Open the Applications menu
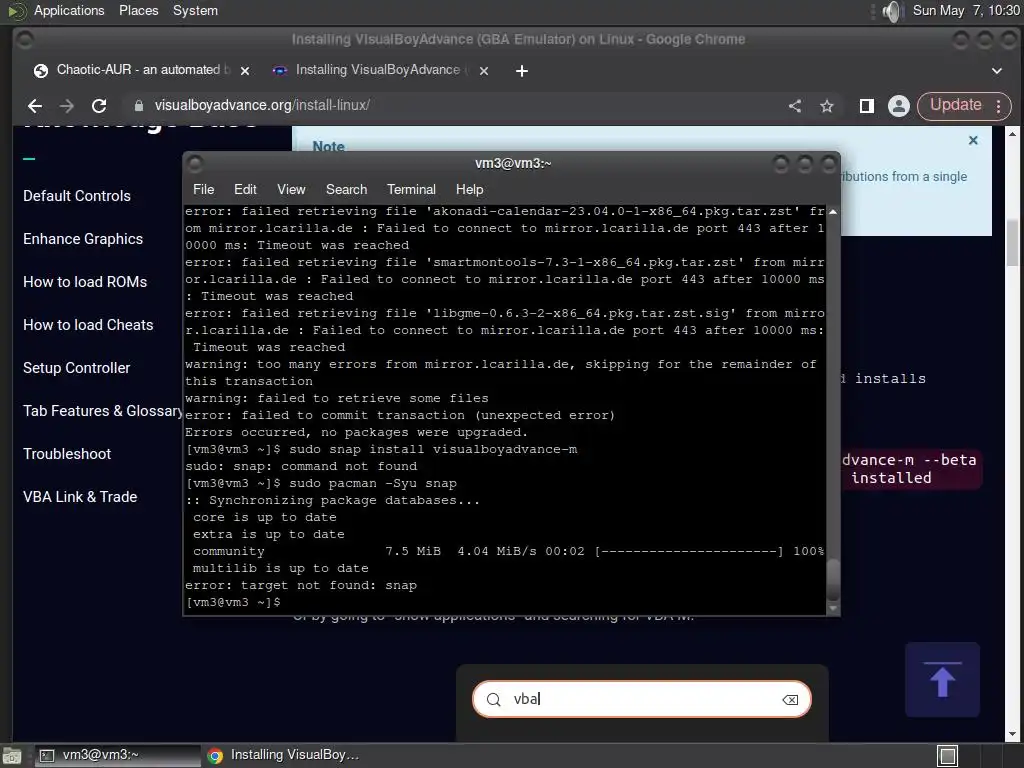The image size is (1024, 768). point(69,10)
